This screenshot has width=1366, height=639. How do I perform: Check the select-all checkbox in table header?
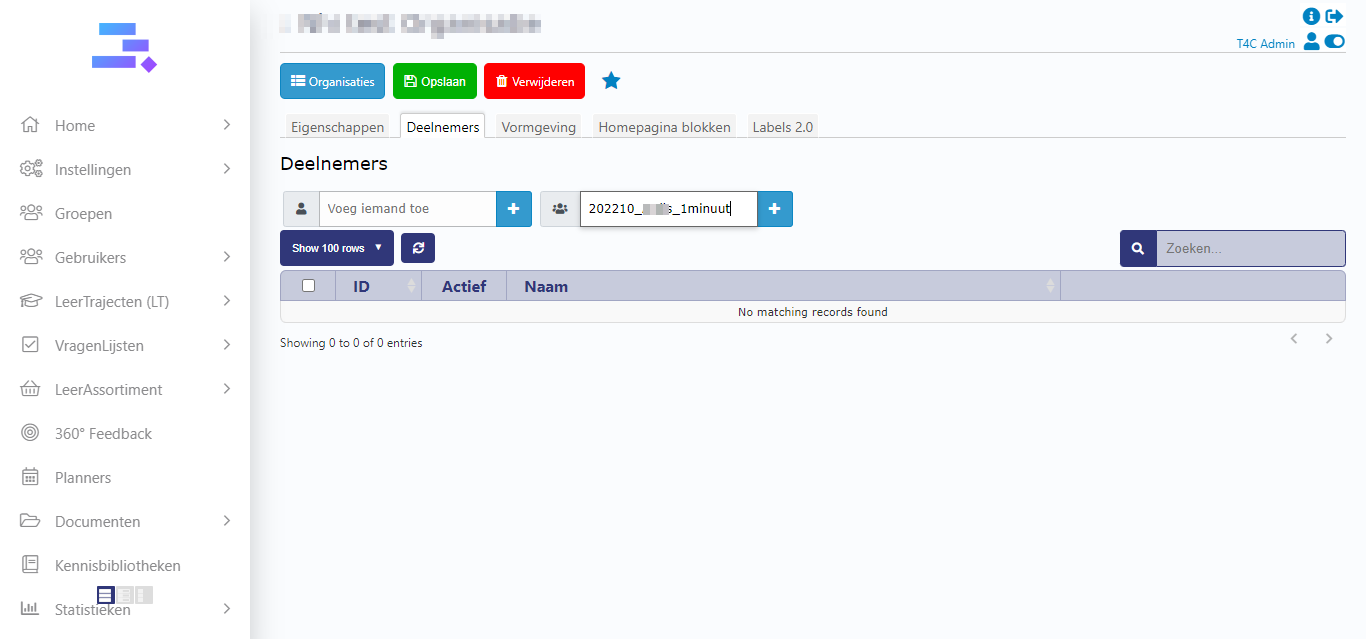pyautogui.click(x=308, y=286)
